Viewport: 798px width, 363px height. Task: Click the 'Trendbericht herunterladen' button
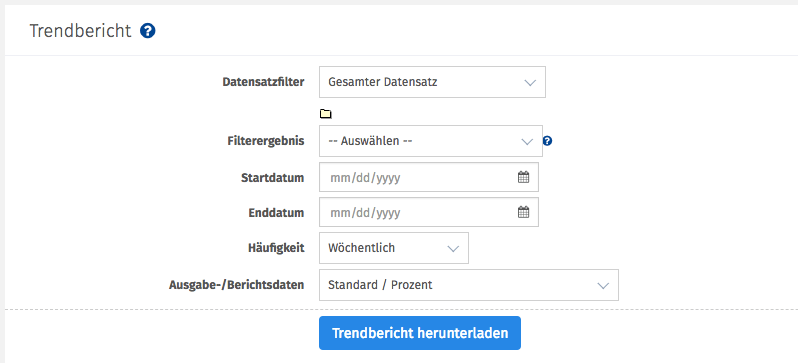[x=420, y=333]
